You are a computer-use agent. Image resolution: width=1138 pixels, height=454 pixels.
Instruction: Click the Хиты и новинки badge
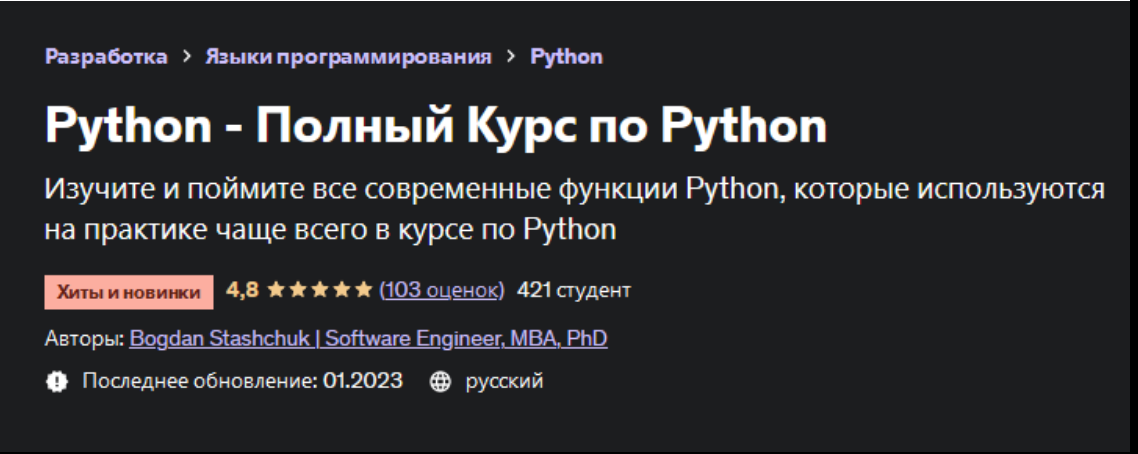(128, 292)
